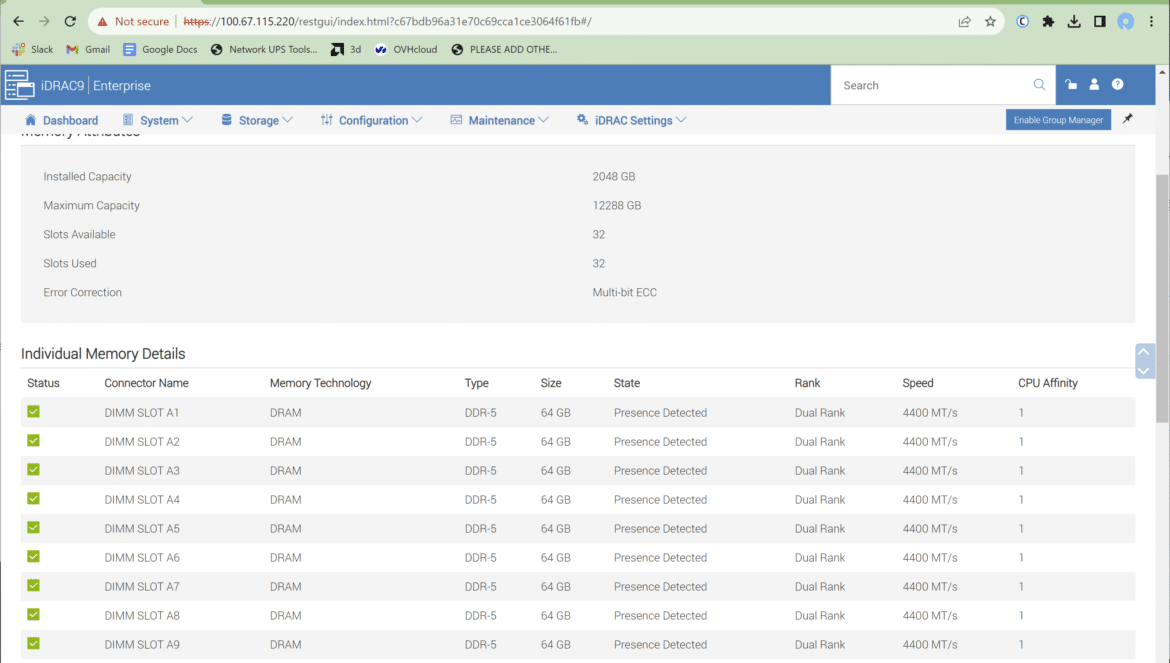This screenshot has width=1170, height=663.
Task: Click status checkbox for DIMM SLOT A6
Action: (34, 557)
